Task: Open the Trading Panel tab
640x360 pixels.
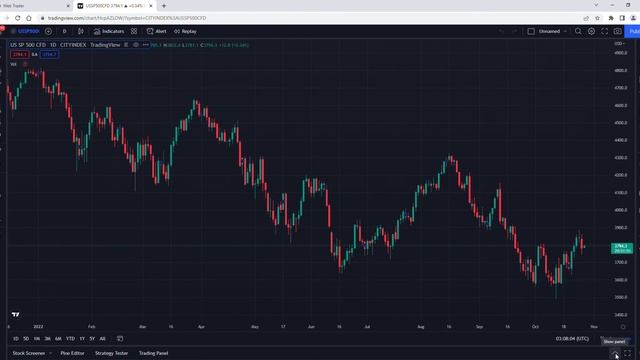Action: click(x=153, y=353)
